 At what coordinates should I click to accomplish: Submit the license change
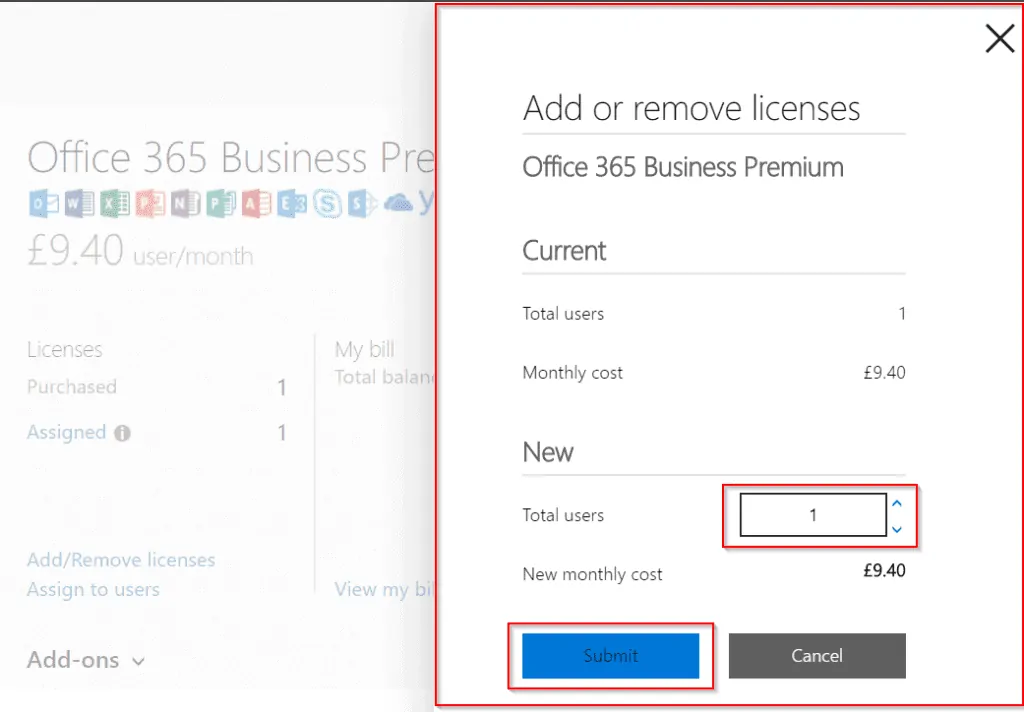pyautogui.click(x=611, y=655)
